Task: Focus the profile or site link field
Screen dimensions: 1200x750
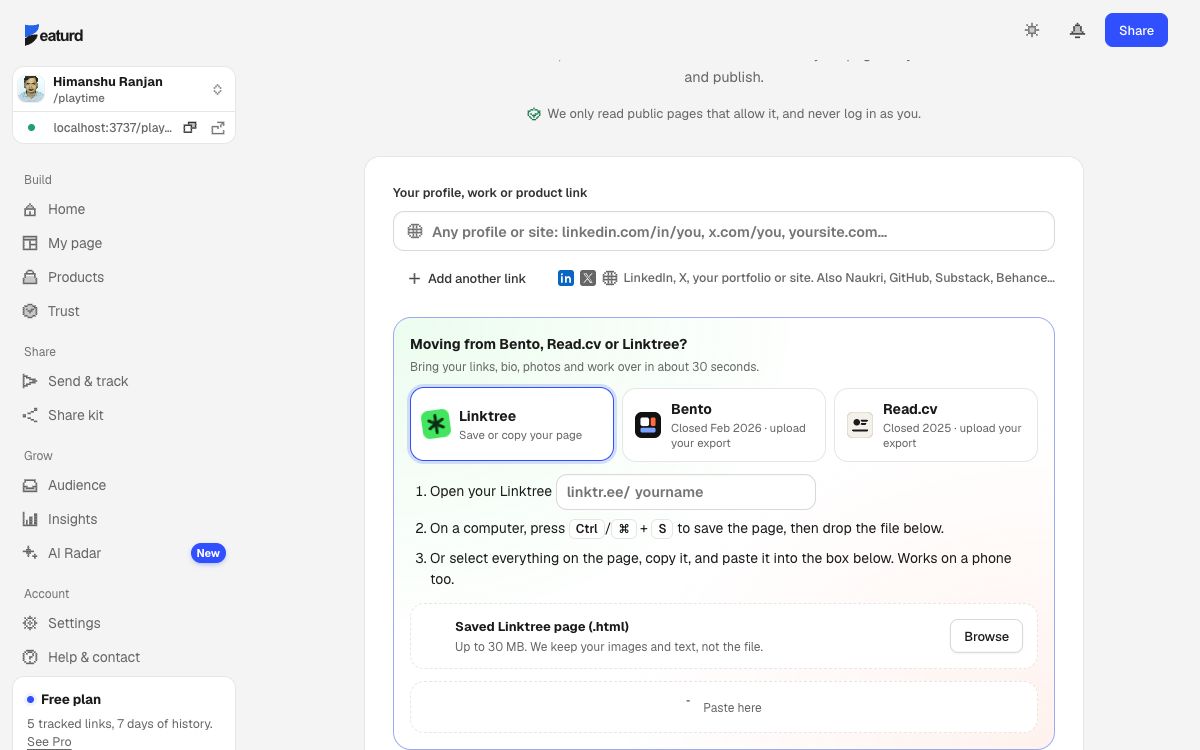Action: [x=724, y=231]
